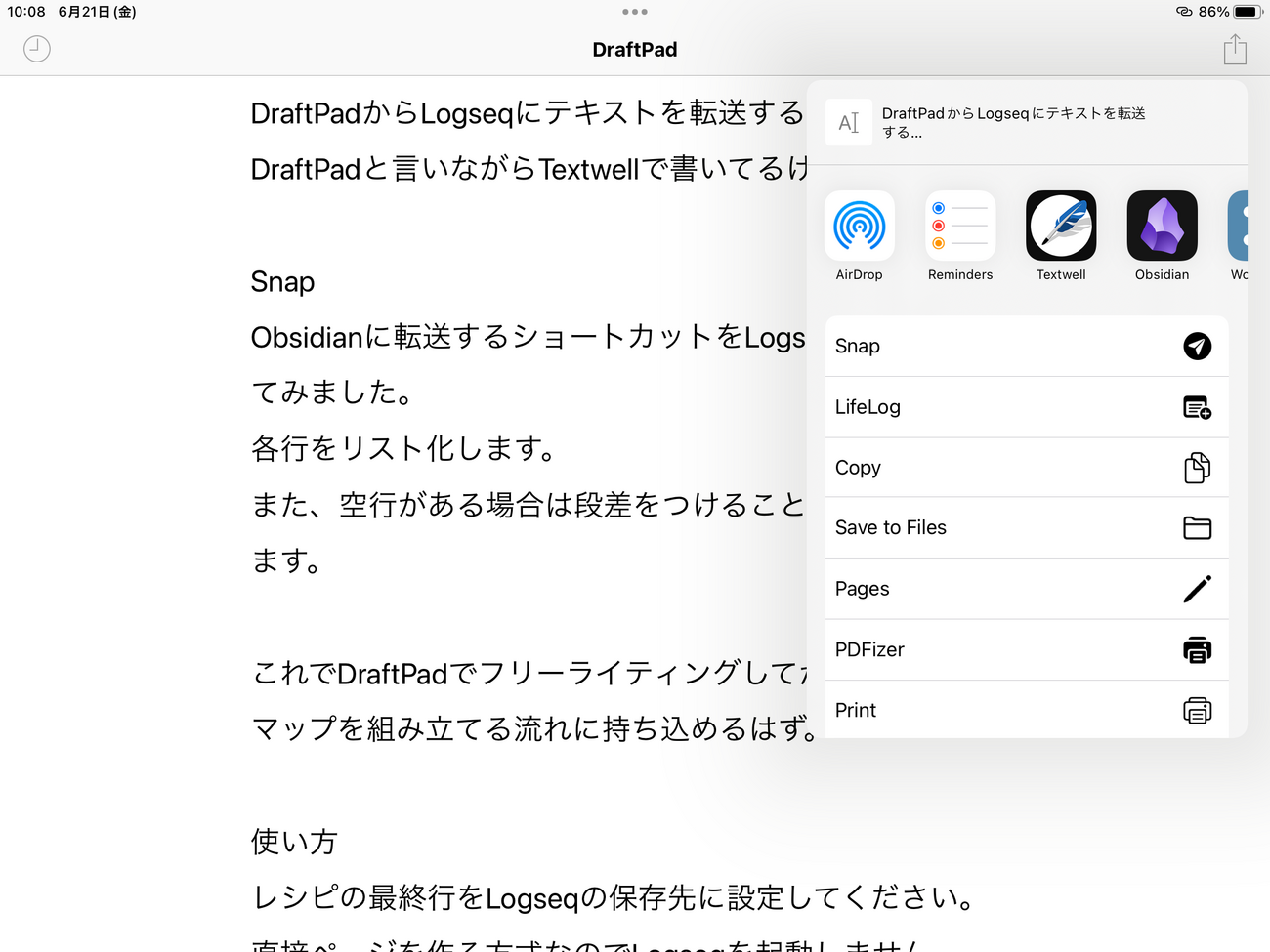Viewport: 1270px width, 952px height.
Task: Select the PDFizer action
Action: click(1027, 649)
